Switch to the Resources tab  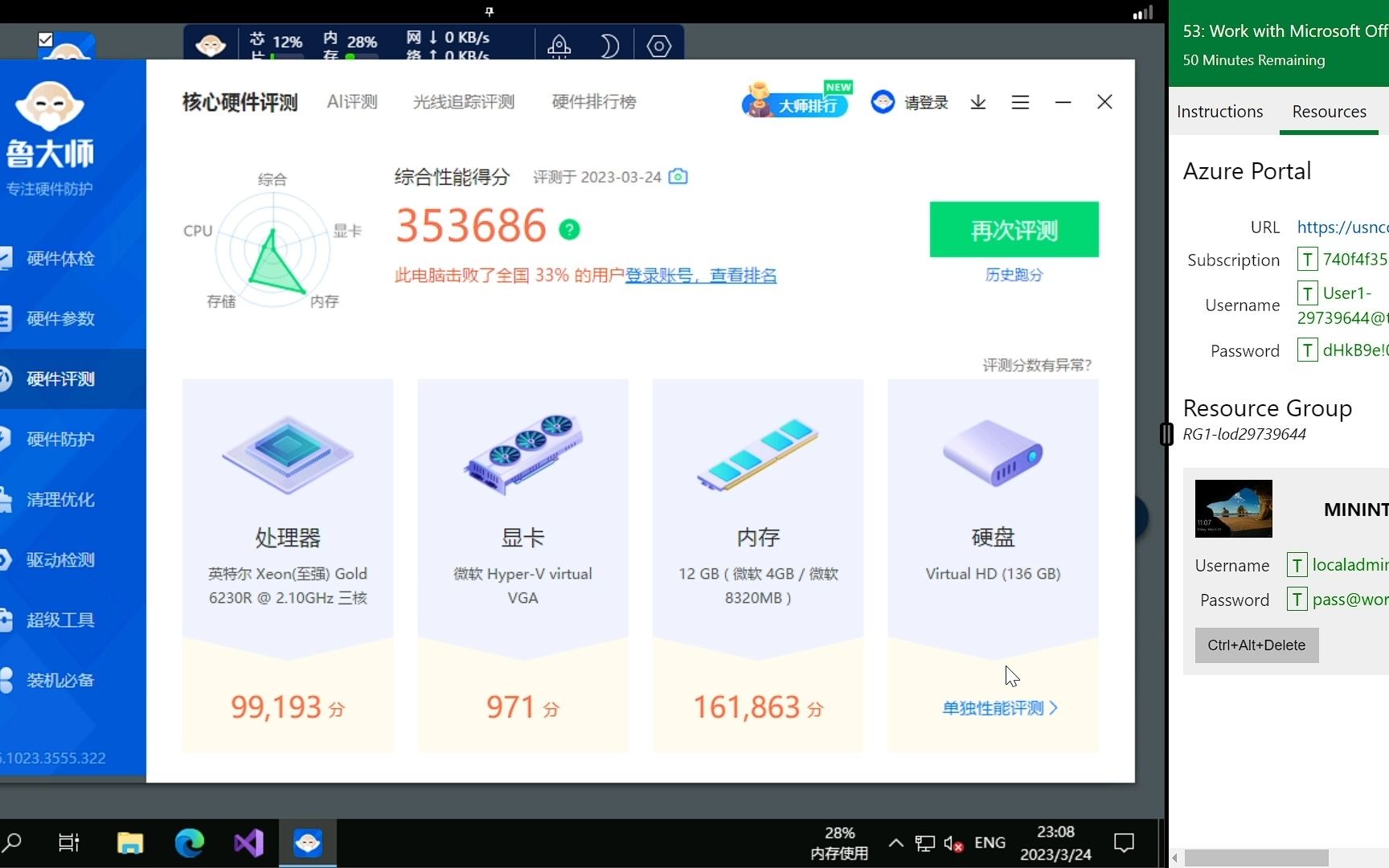coord(1329,112)
